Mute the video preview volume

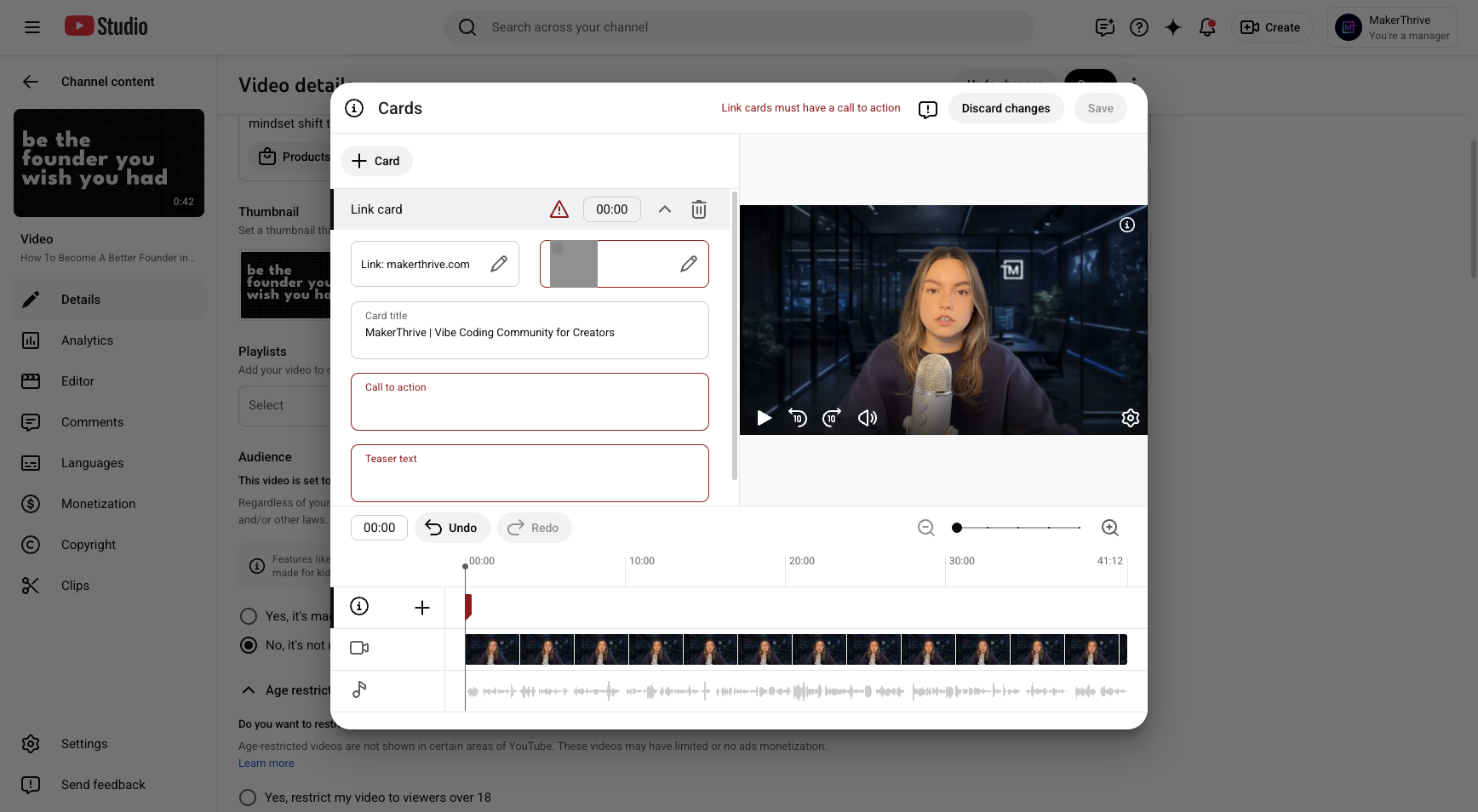pyautogui.click(x=867, y=418)
